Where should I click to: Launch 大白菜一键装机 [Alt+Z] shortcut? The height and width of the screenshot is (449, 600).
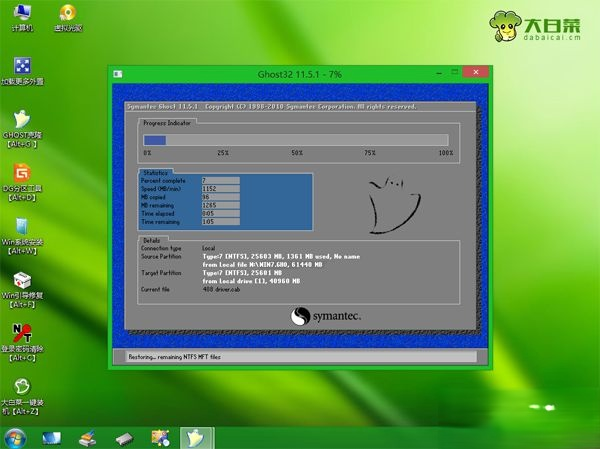coord(22,397)
